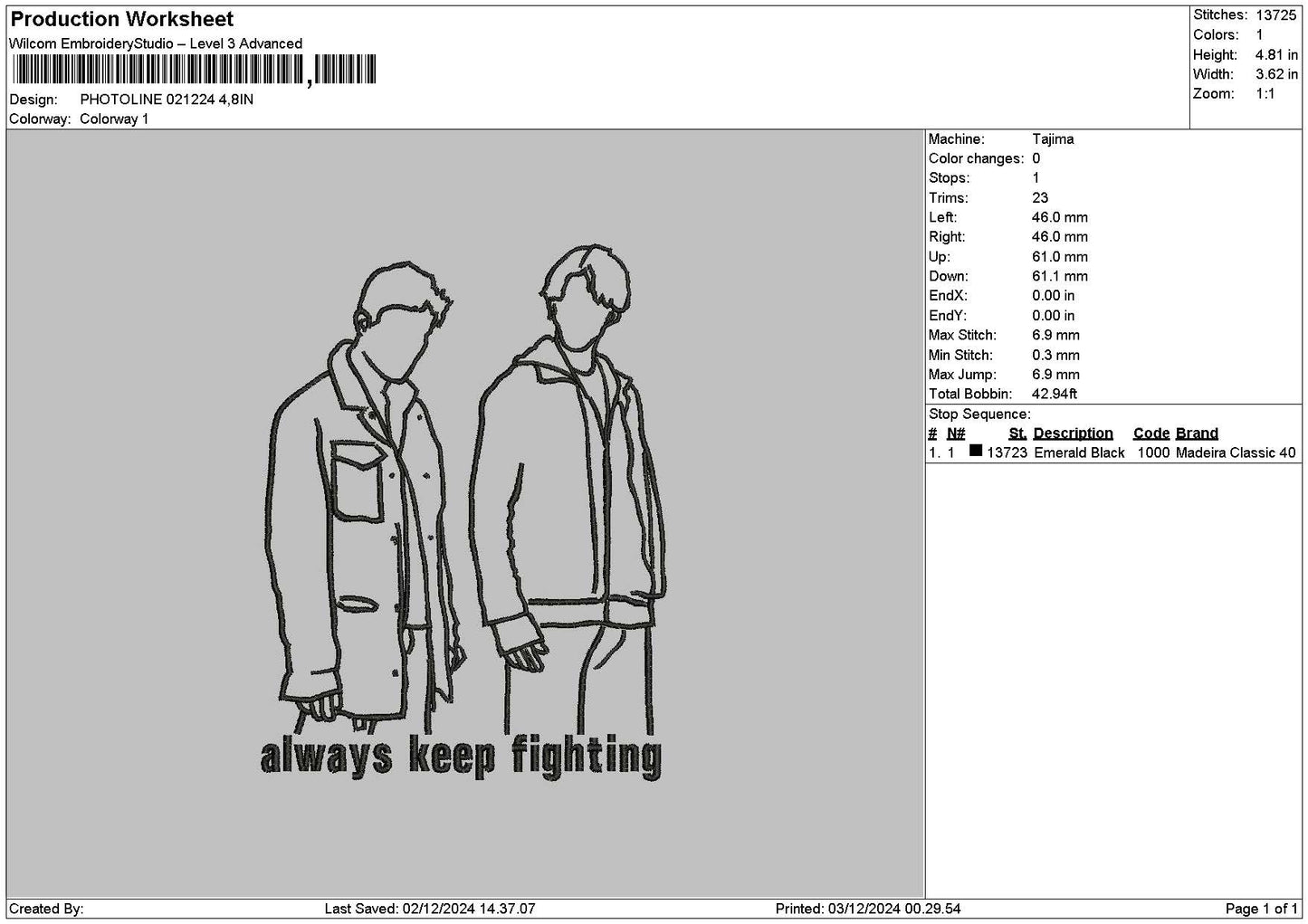Click the Production Worksheet title
This screenshot has width=1308, height=924.
tap(122, 19)
